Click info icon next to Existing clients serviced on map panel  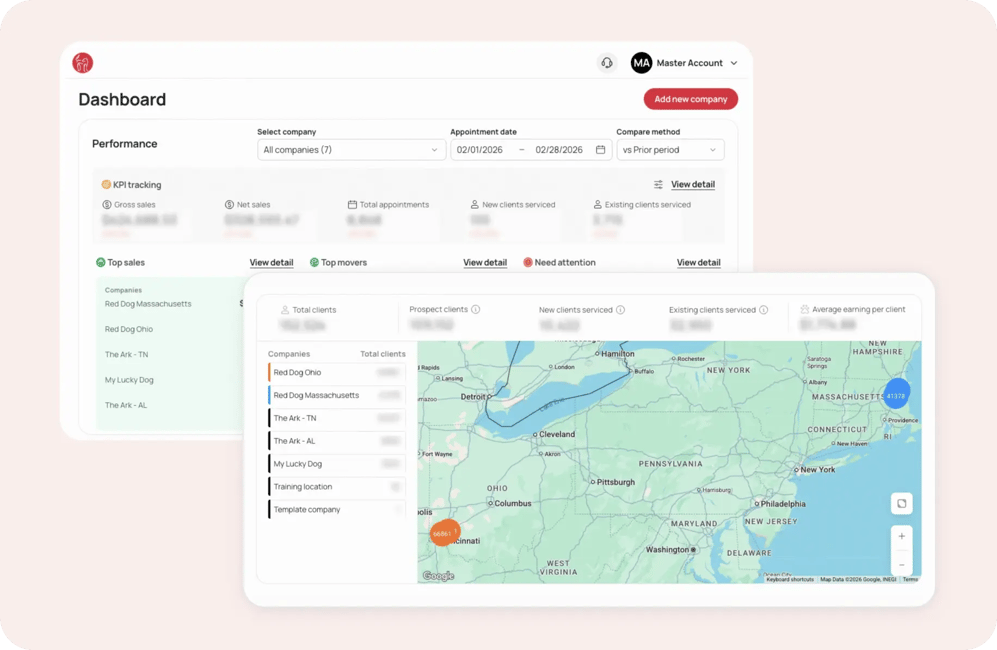[764, 310]
